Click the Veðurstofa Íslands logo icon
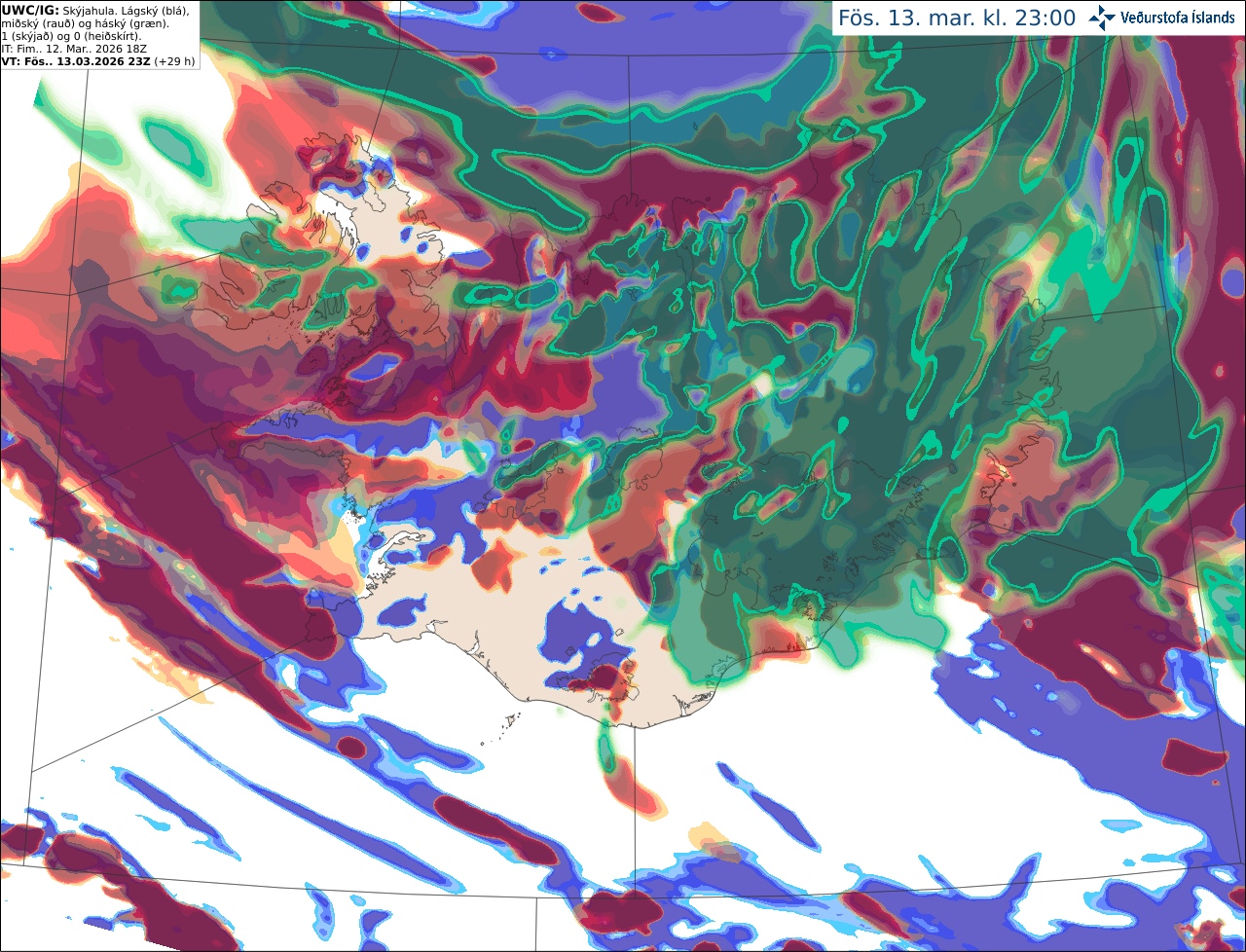Screen dimensions: 1246x952 click(1102, 18)
